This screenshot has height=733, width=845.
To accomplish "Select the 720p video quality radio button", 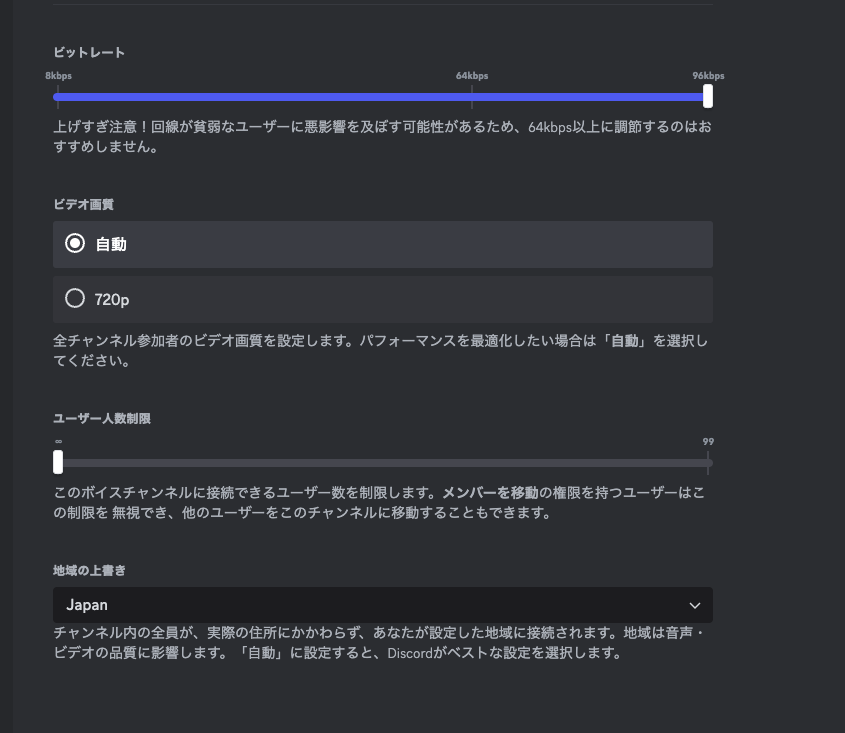I will point(74,299).
